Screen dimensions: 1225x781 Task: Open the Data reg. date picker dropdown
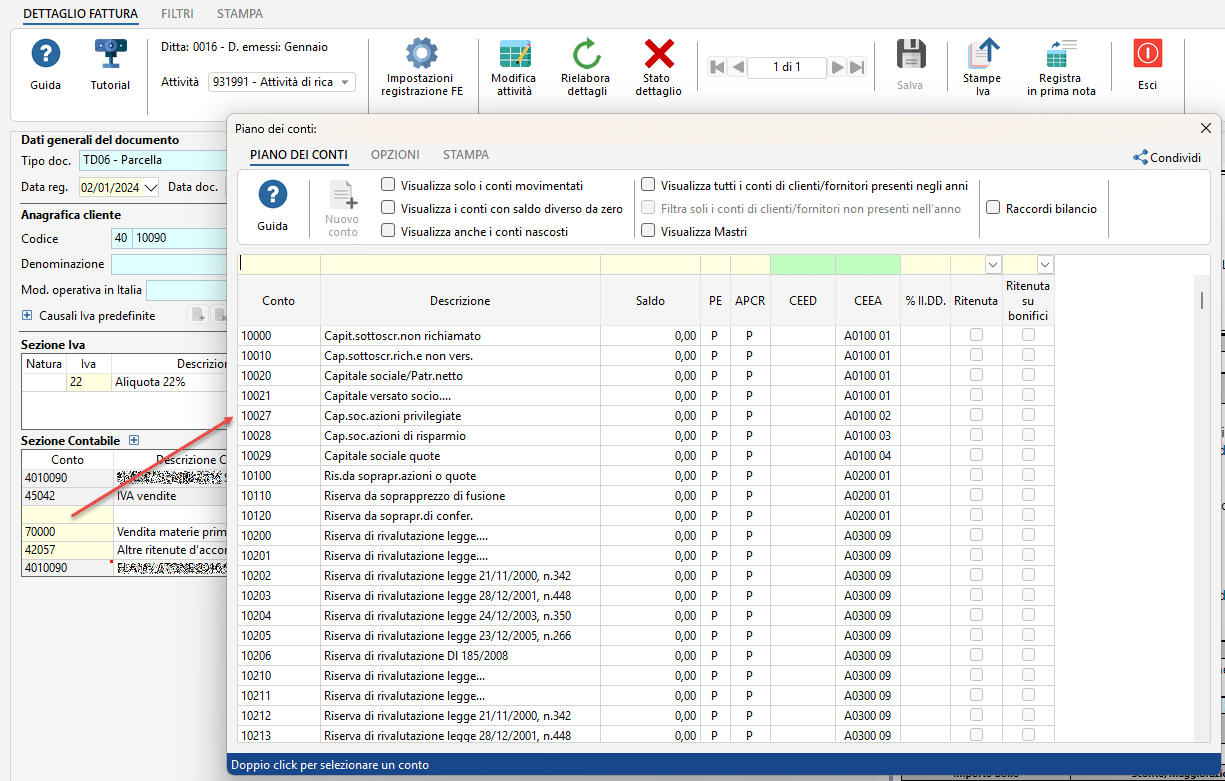pyautogui.click(x=151, y=187)
